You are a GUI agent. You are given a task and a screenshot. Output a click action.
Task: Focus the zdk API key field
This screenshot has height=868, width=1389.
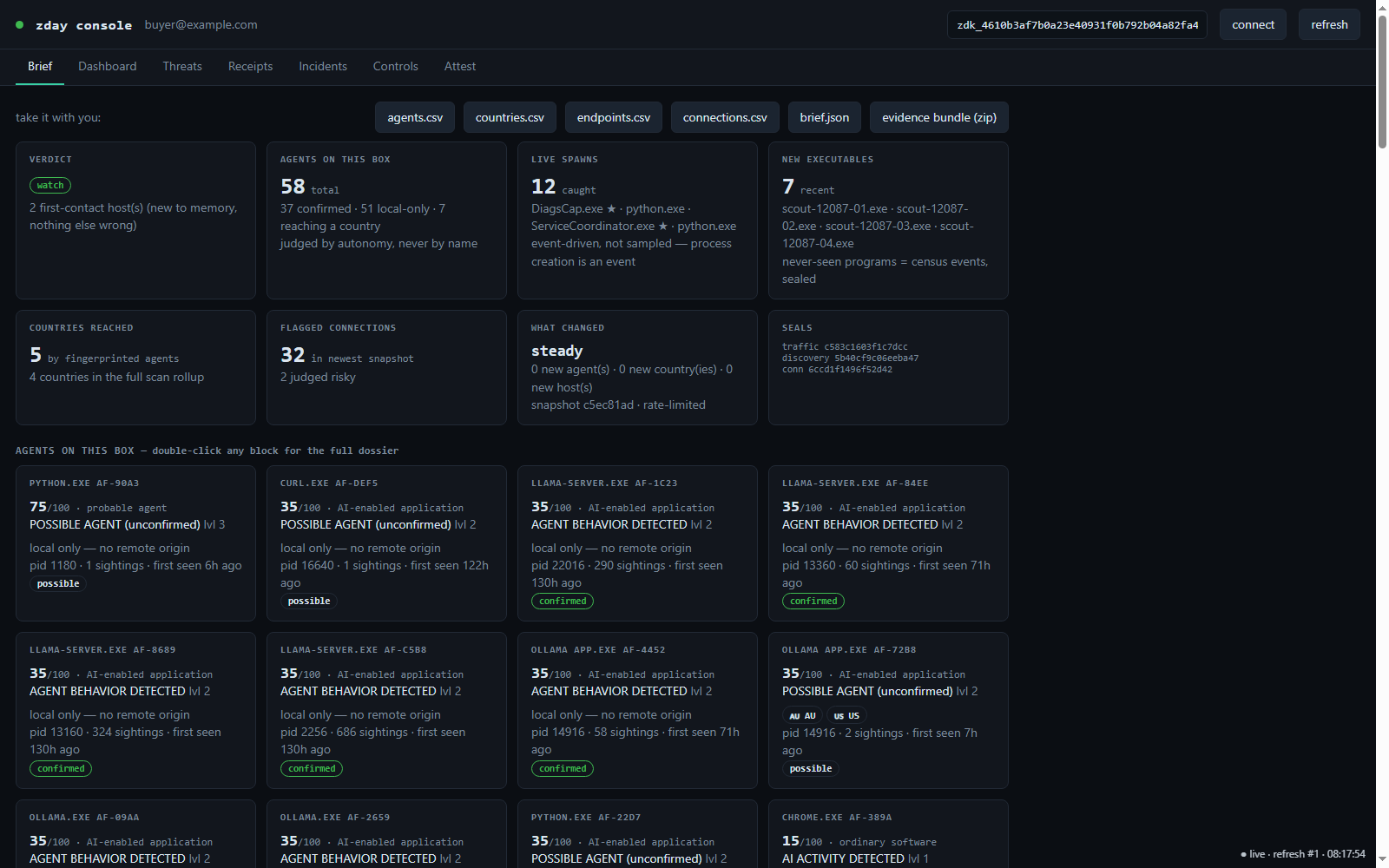point(1077,24)
